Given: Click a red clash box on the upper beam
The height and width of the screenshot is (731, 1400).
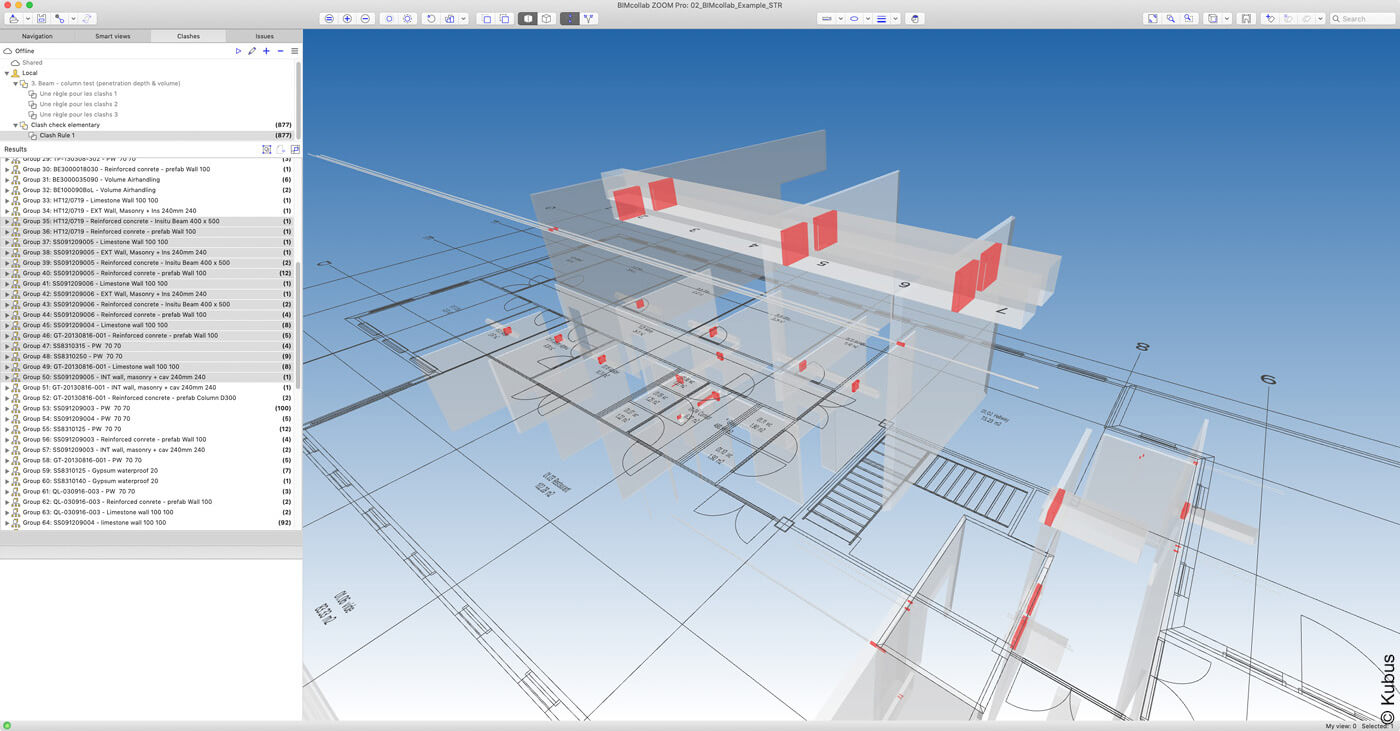Looking at the screenshot, I should (794, 244).
